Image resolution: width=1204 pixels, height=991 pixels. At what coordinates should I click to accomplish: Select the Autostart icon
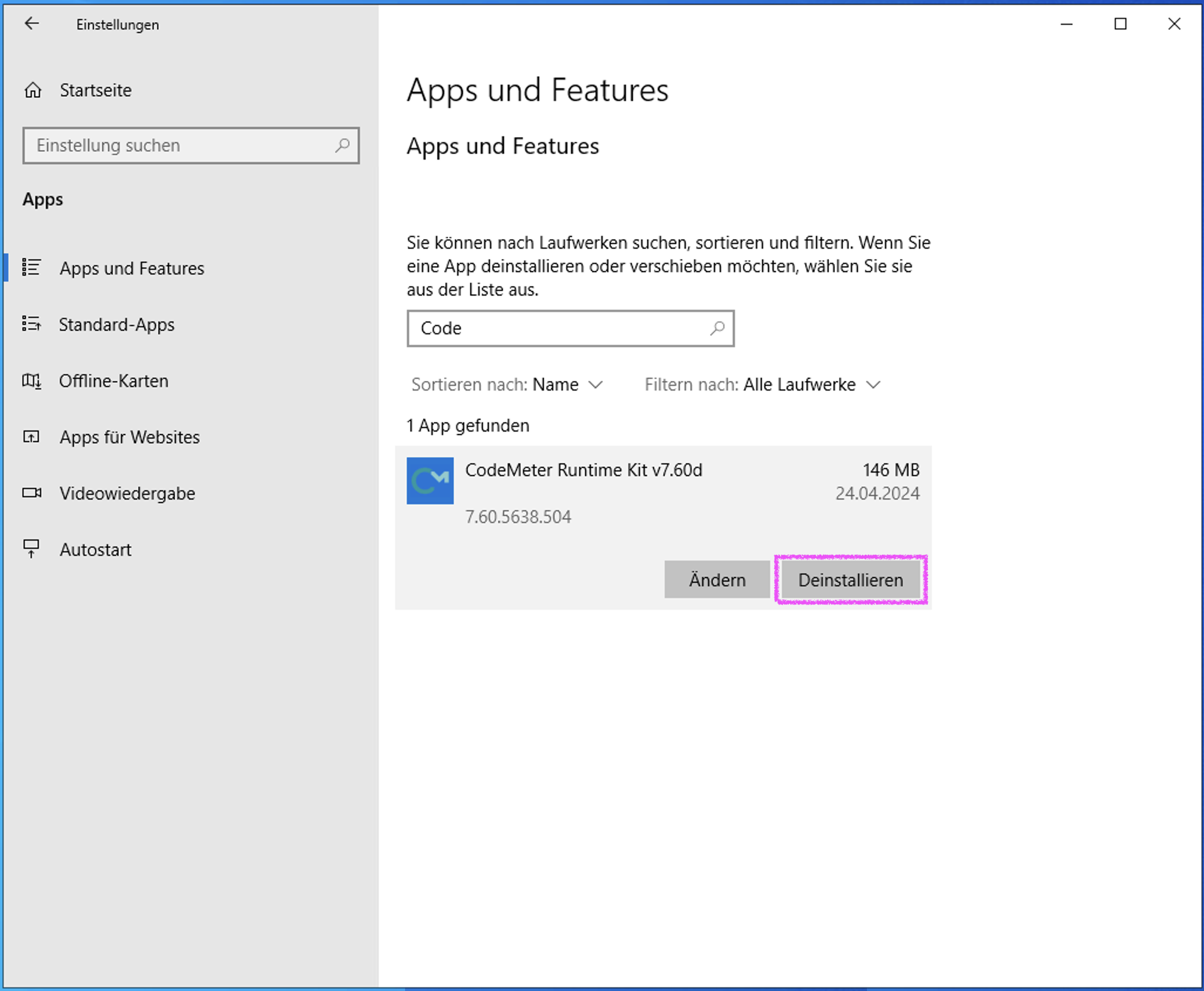pyautogui.click(x=32, y=549)
